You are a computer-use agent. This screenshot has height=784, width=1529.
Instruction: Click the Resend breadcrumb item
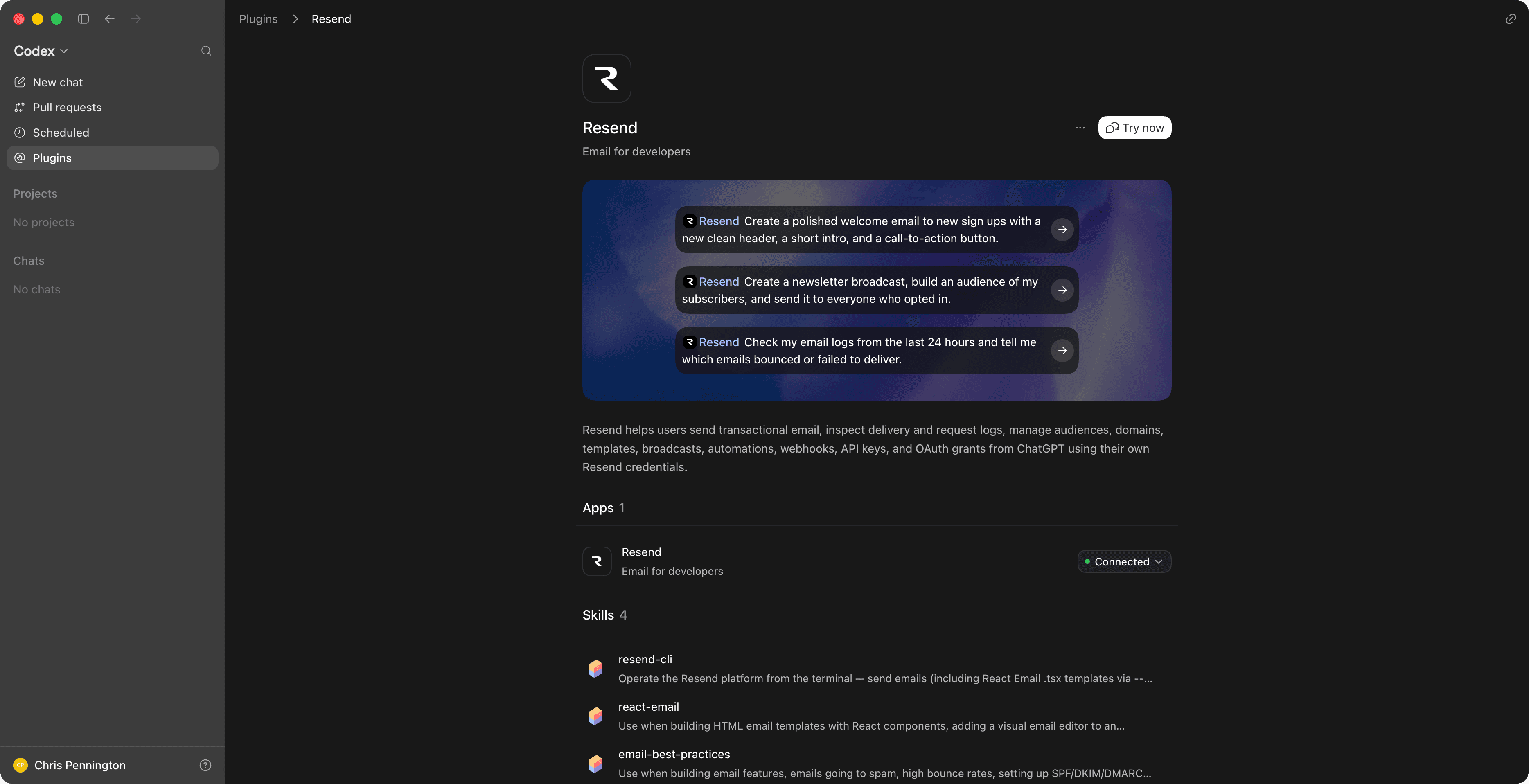[331, 19]
